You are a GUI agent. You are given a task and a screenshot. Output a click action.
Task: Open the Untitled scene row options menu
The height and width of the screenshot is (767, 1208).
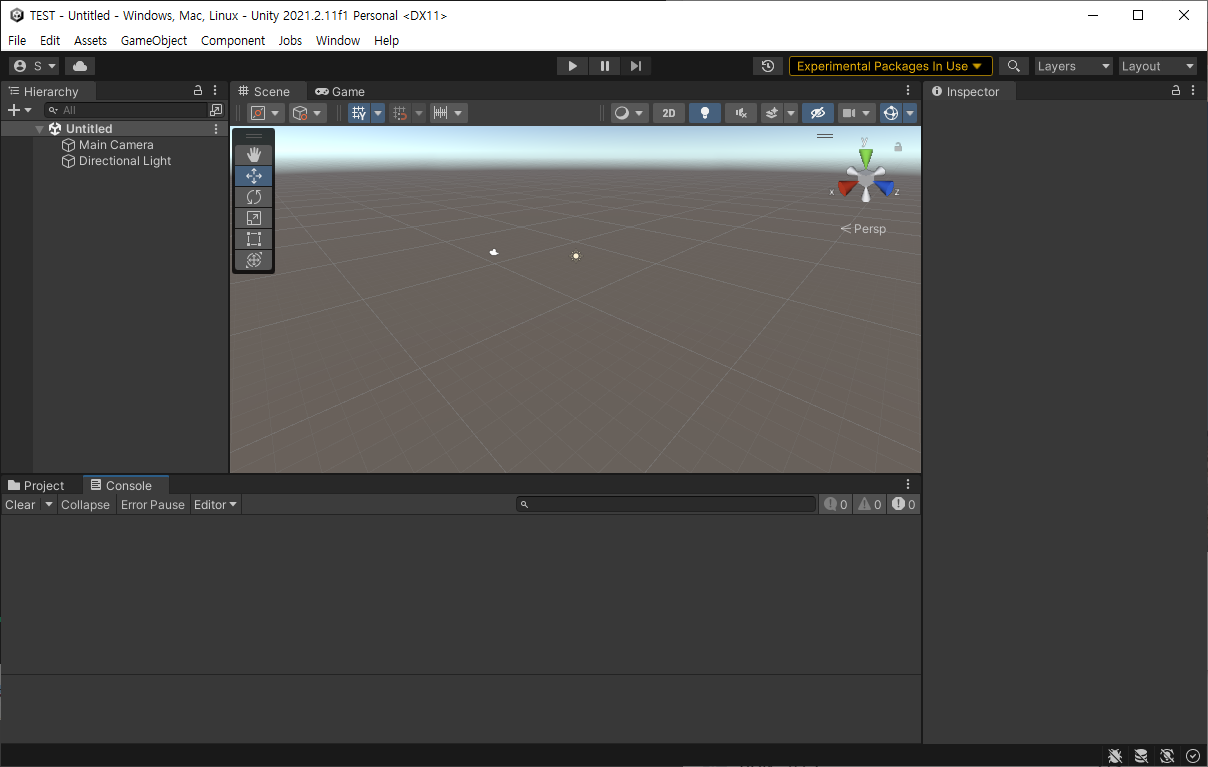pyautogui.click(x=216, y=129)
